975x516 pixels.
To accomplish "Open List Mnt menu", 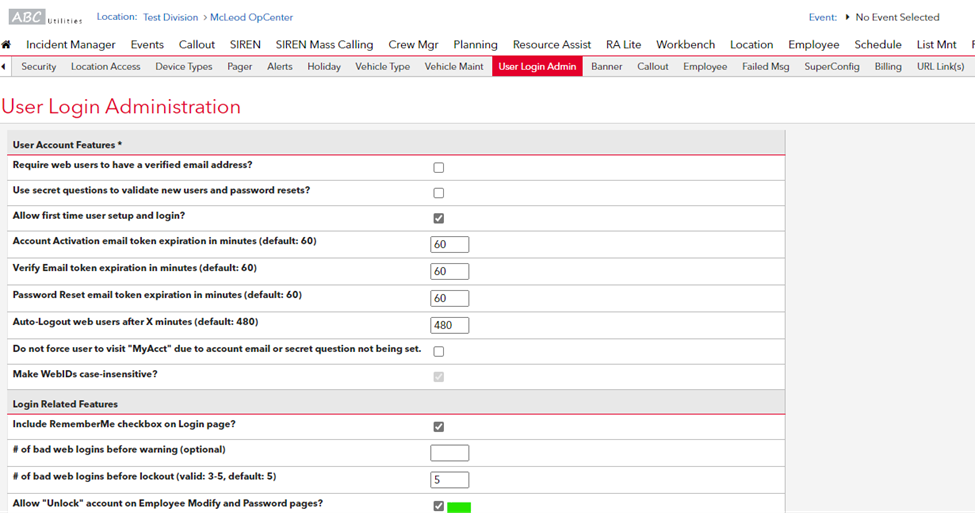I will 936,45.
